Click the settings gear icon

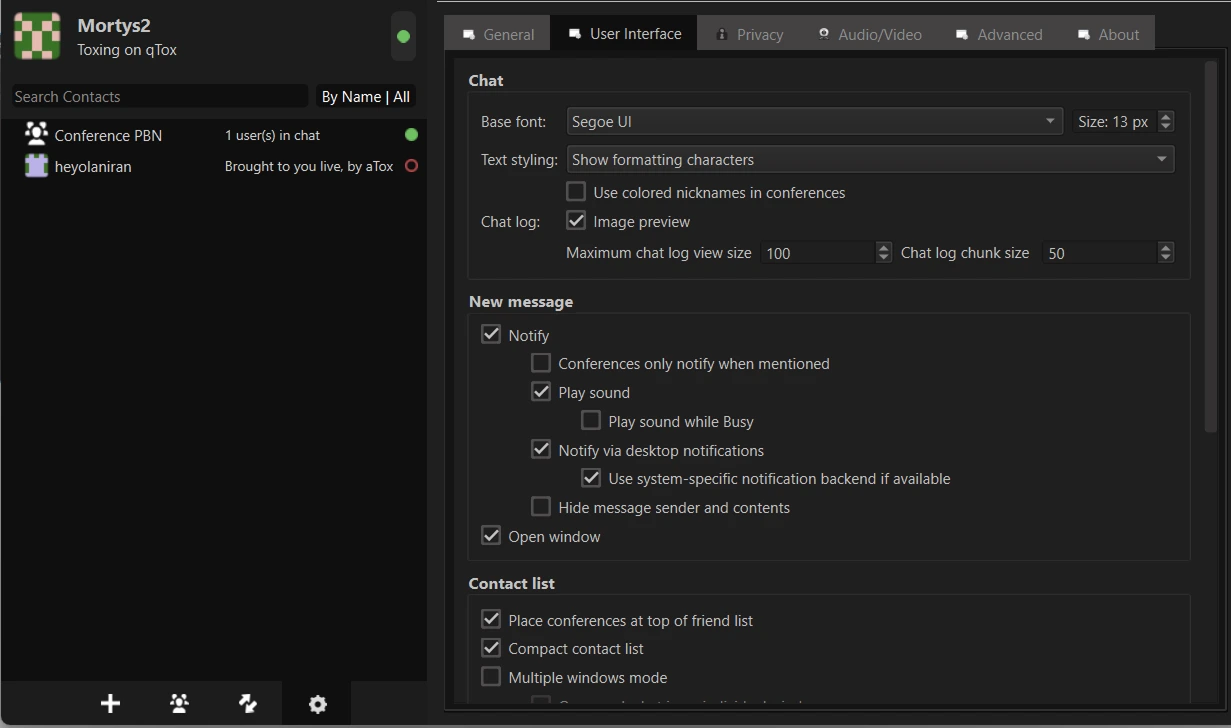tap(317, 704)
